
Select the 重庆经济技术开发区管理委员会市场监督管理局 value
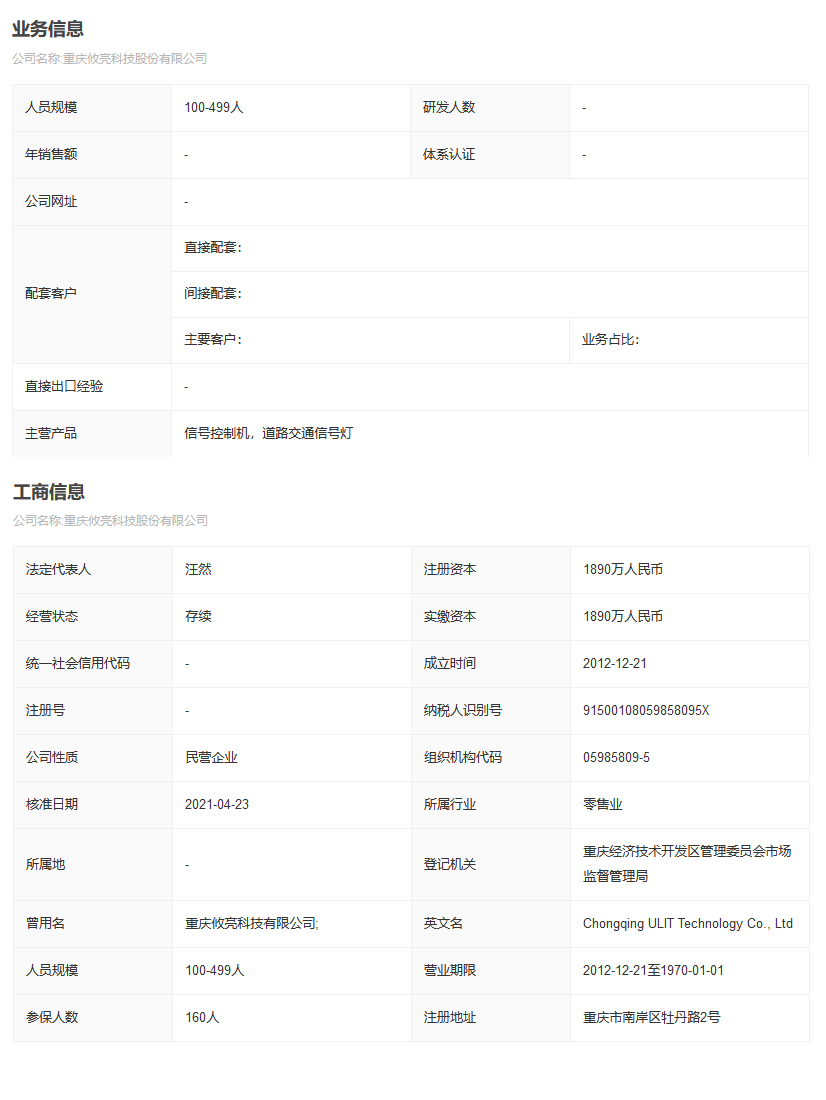point(687,864)
